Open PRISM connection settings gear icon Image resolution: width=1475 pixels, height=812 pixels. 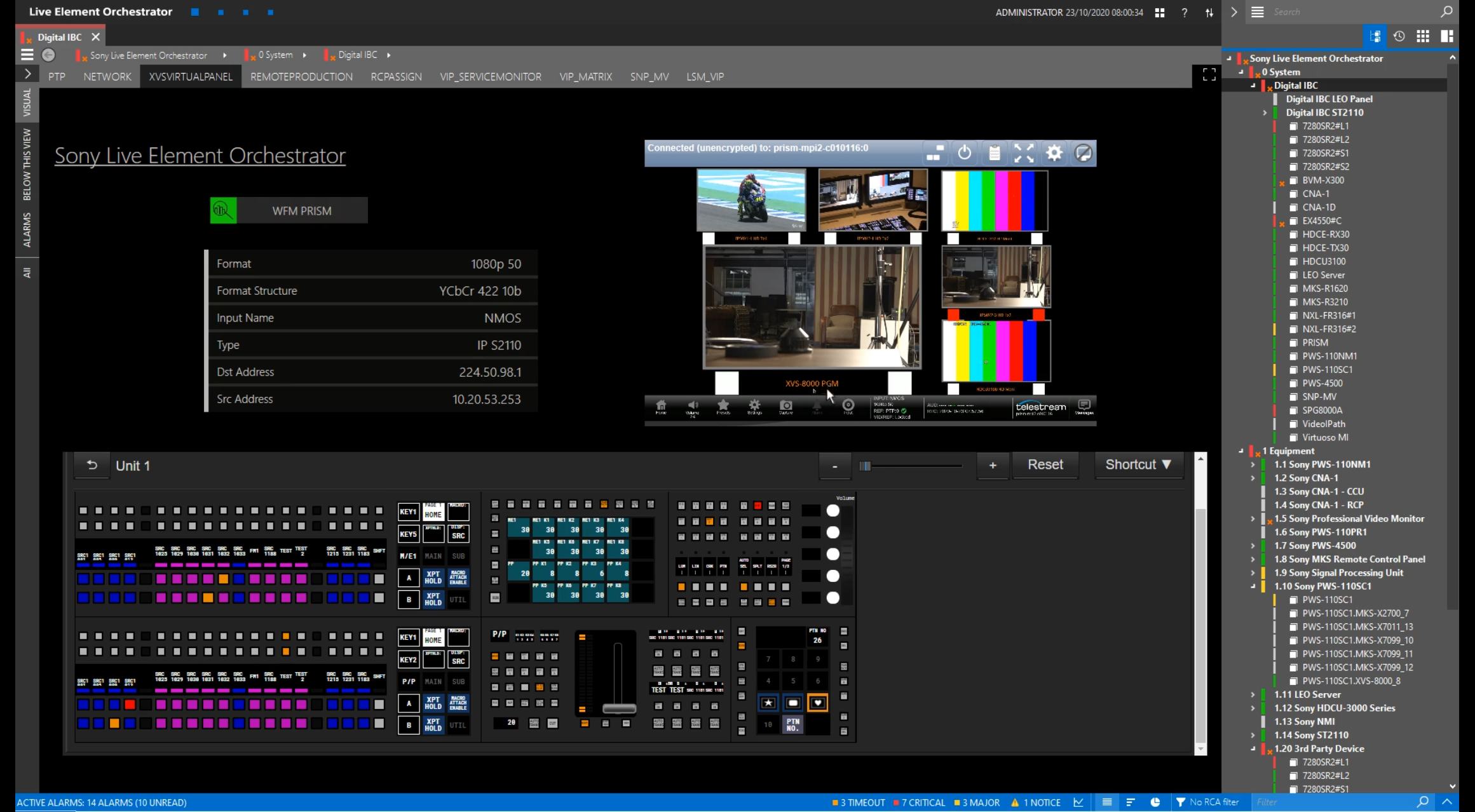click(1054, 153)
